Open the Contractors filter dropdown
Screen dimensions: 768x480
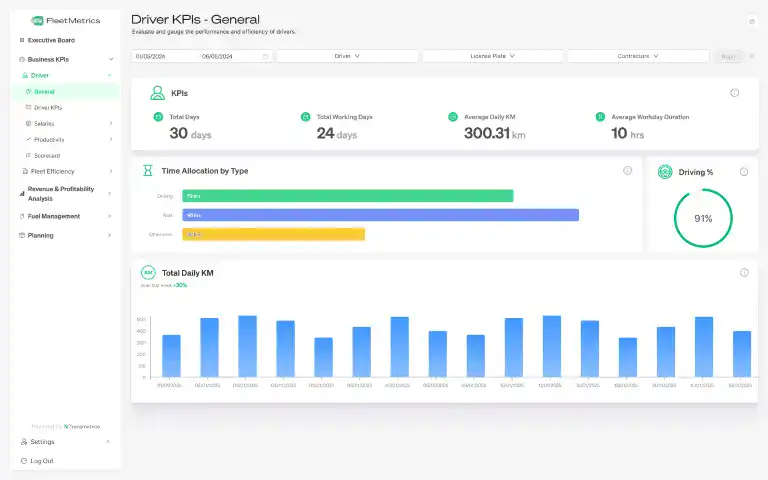(638, 56)
